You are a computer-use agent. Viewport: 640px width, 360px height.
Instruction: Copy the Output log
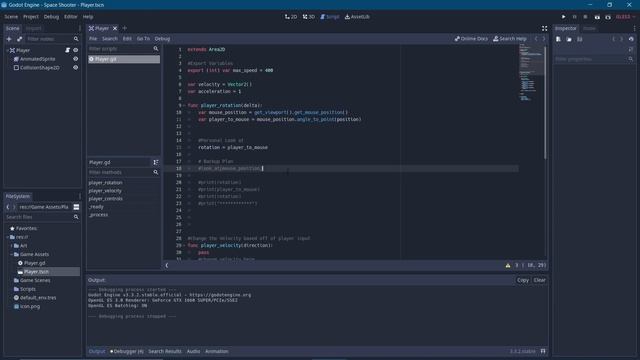(523, 280)
